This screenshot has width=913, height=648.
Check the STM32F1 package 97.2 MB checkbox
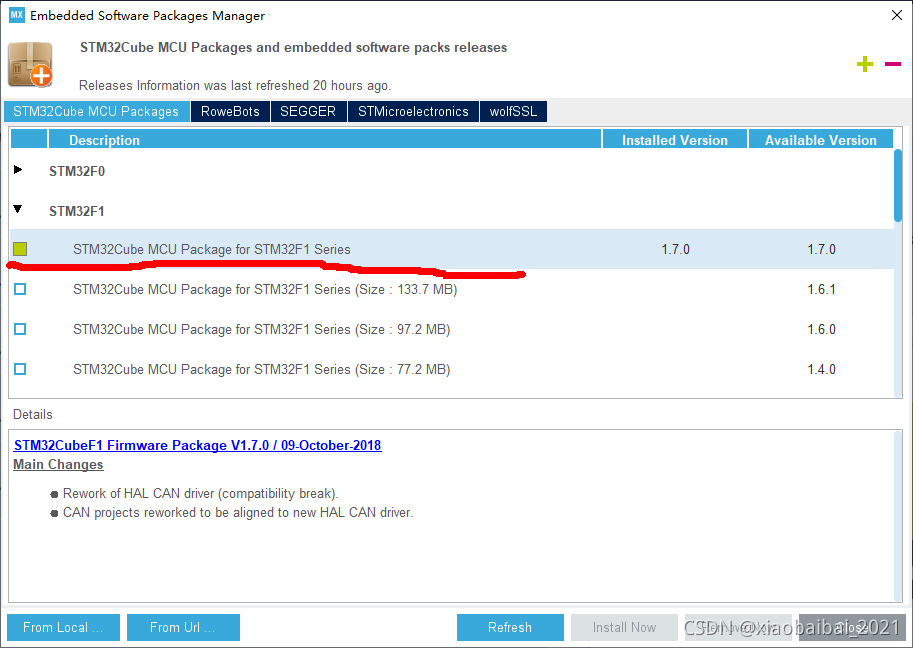coord(20,330)
